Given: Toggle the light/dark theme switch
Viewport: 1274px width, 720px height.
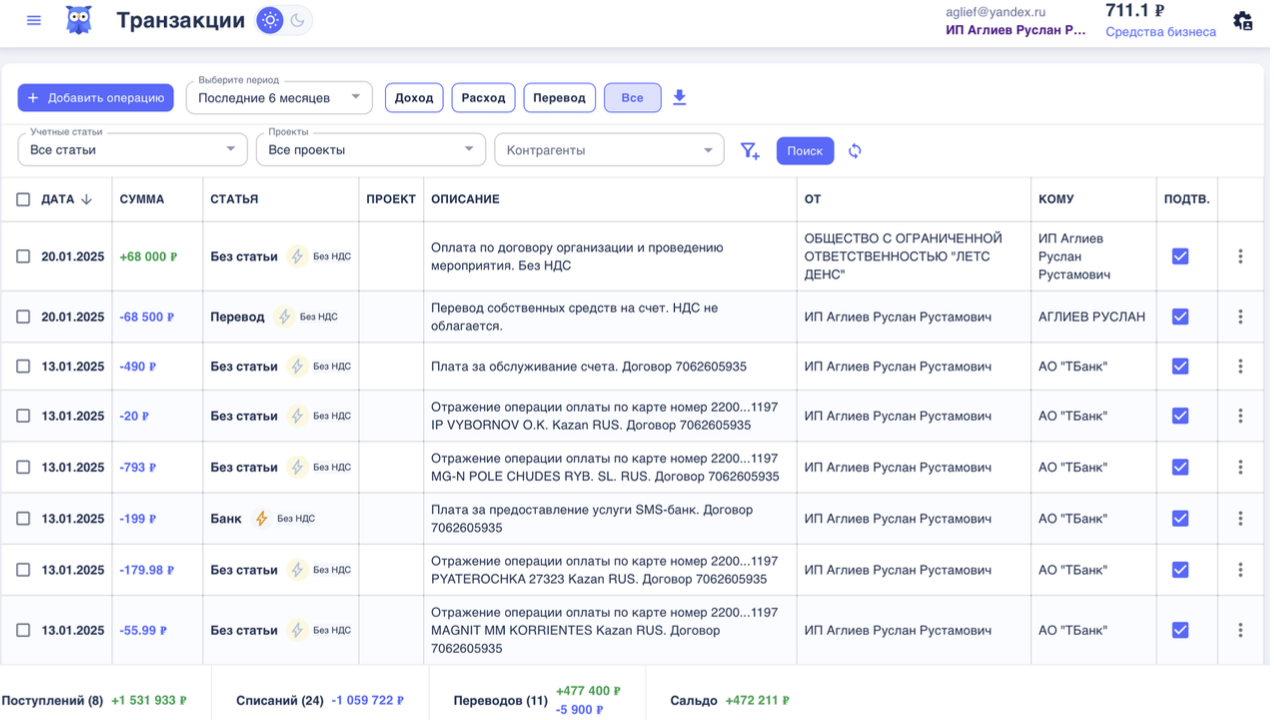Looking at the screenshot, I should tap(284, 20).
